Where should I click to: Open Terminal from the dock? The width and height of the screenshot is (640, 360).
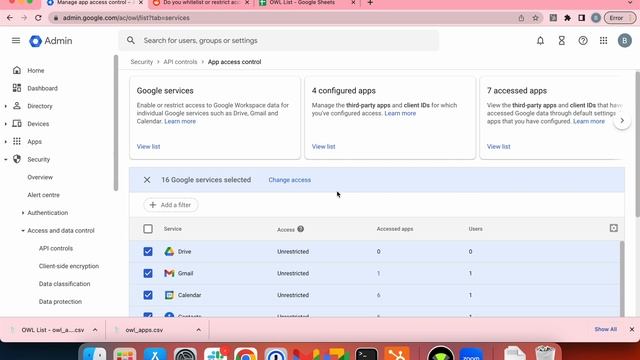point(366,354)
